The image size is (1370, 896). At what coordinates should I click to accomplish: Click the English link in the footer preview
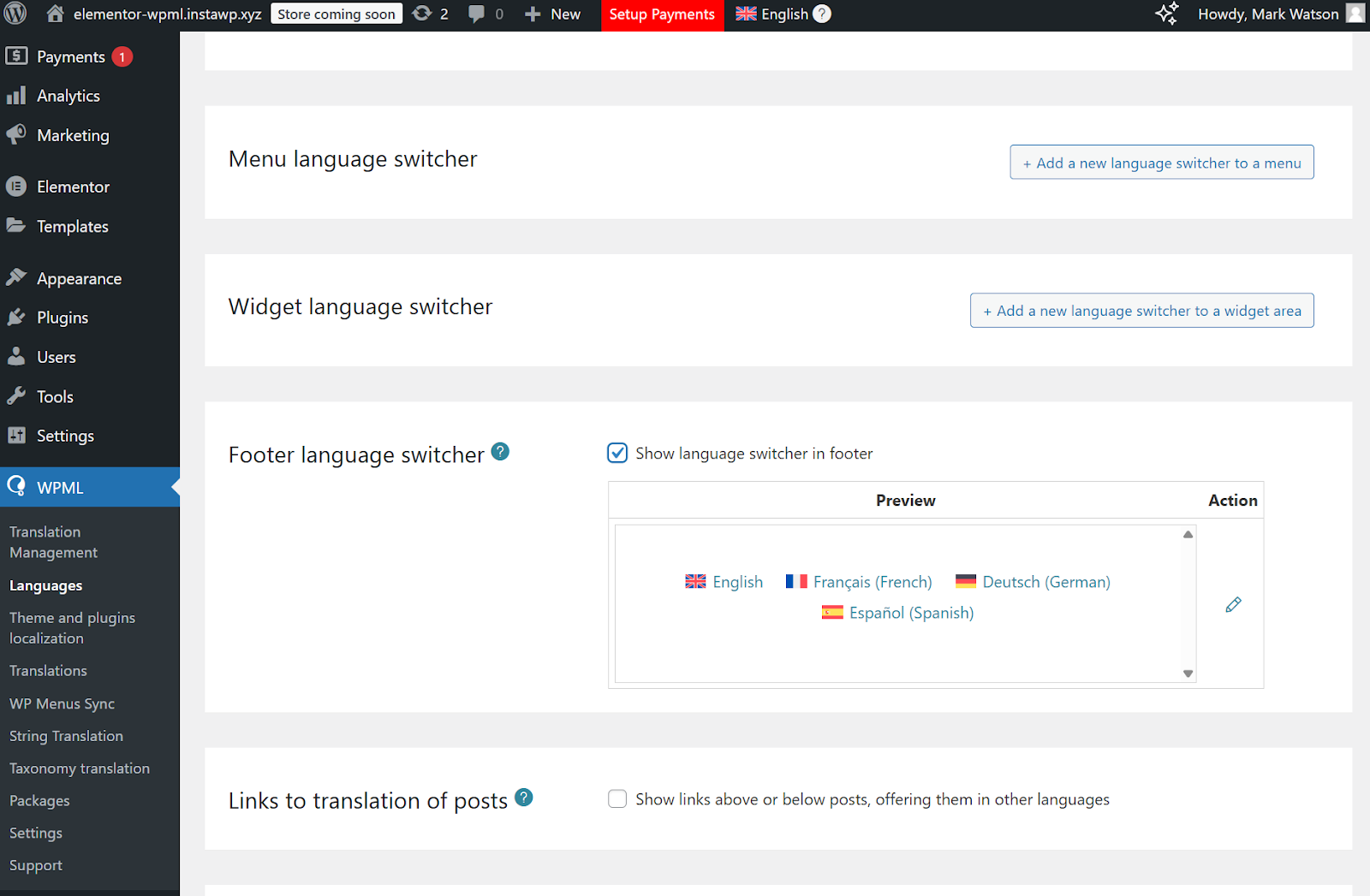(737, 582)
